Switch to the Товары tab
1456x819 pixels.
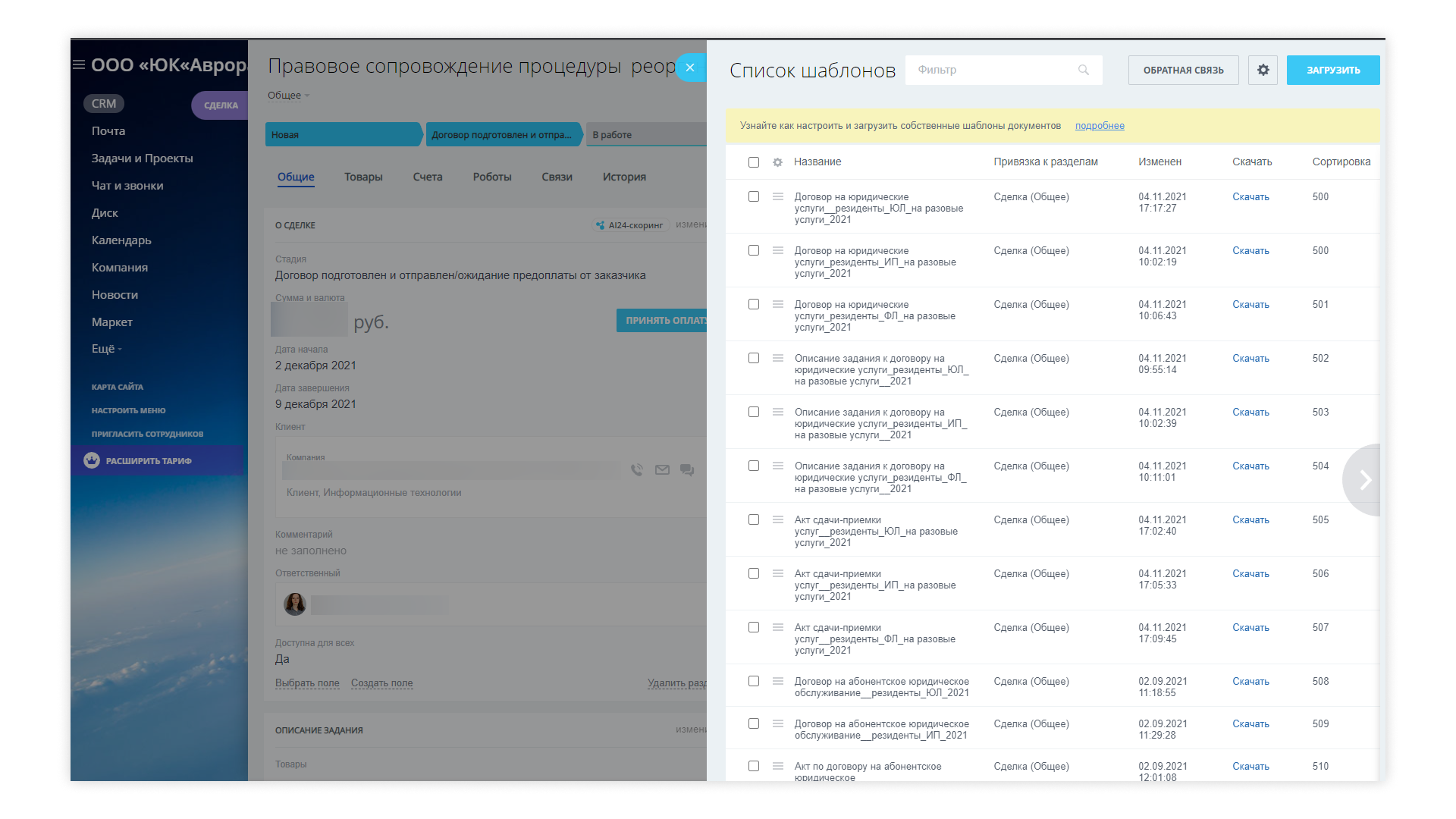363,177
